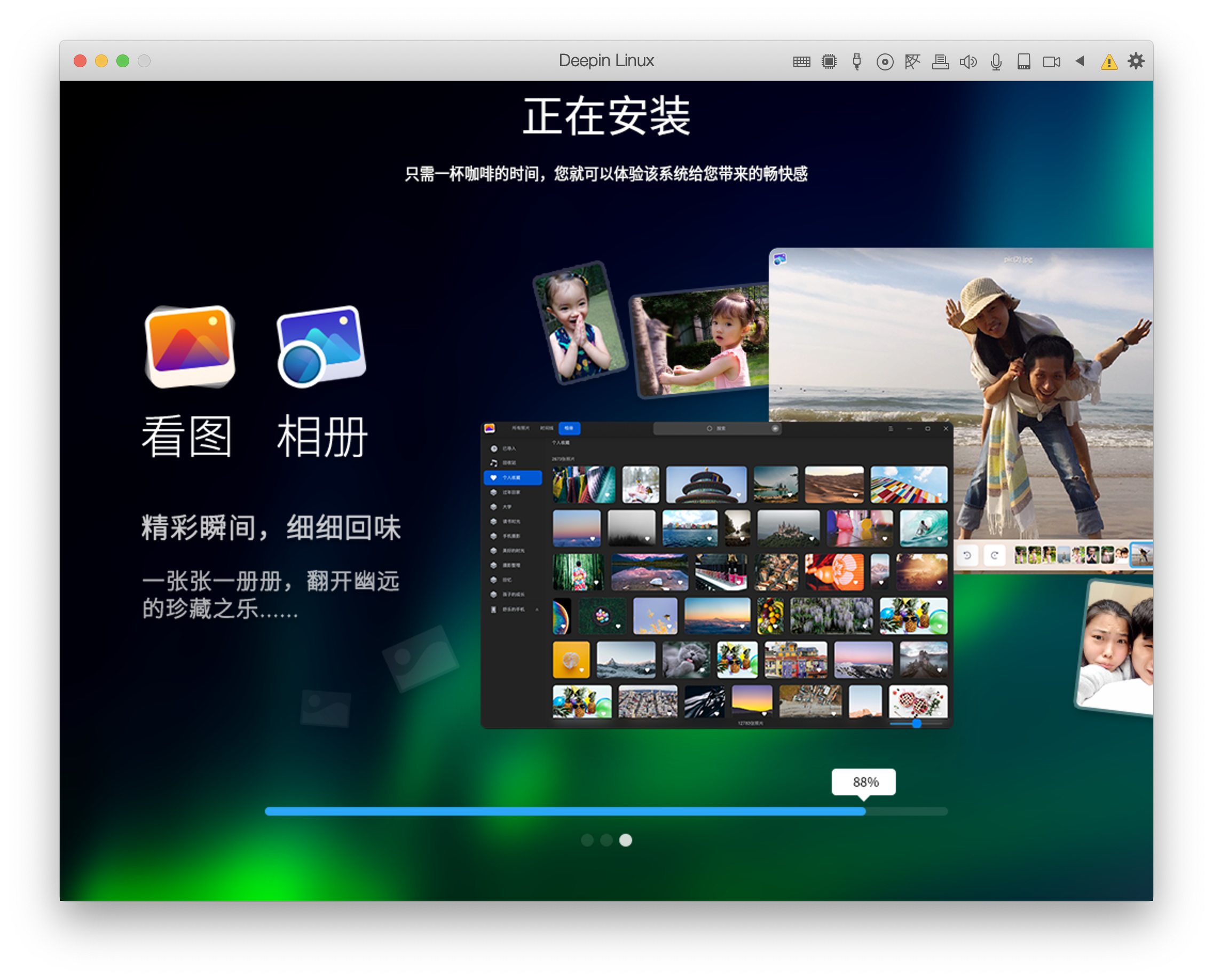Open the keyboard options in the VM toolbar
The height and width of the screenshot is (980, 1213).
[801, 61]
